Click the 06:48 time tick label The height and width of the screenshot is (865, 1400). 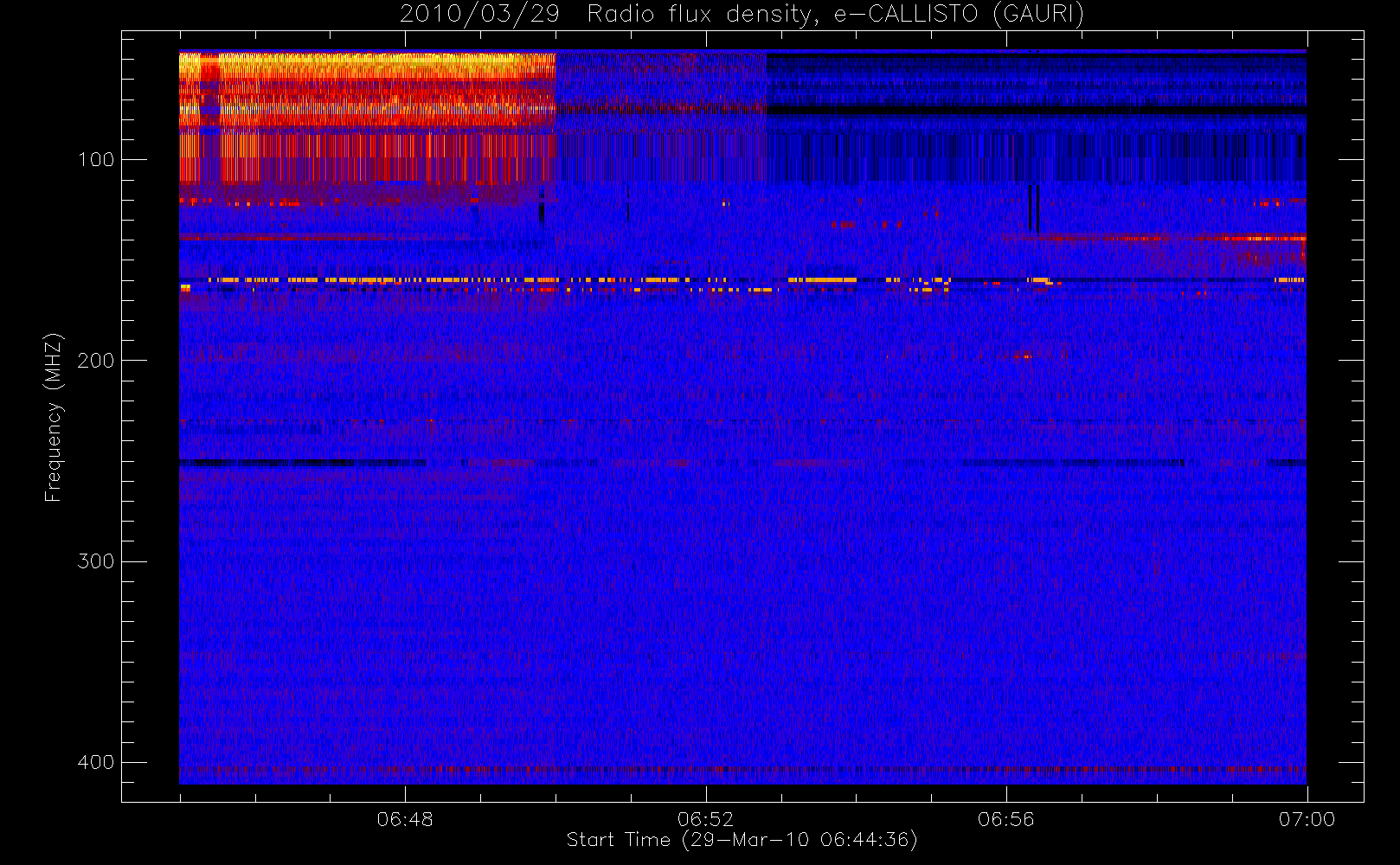pos(405,819)
